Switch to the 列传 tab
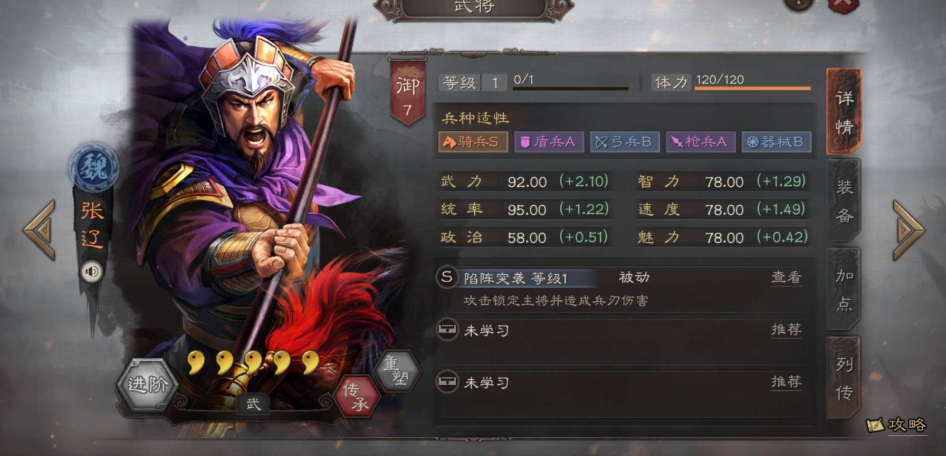Screen dimensions: 946x456 [x=843, y=378]
